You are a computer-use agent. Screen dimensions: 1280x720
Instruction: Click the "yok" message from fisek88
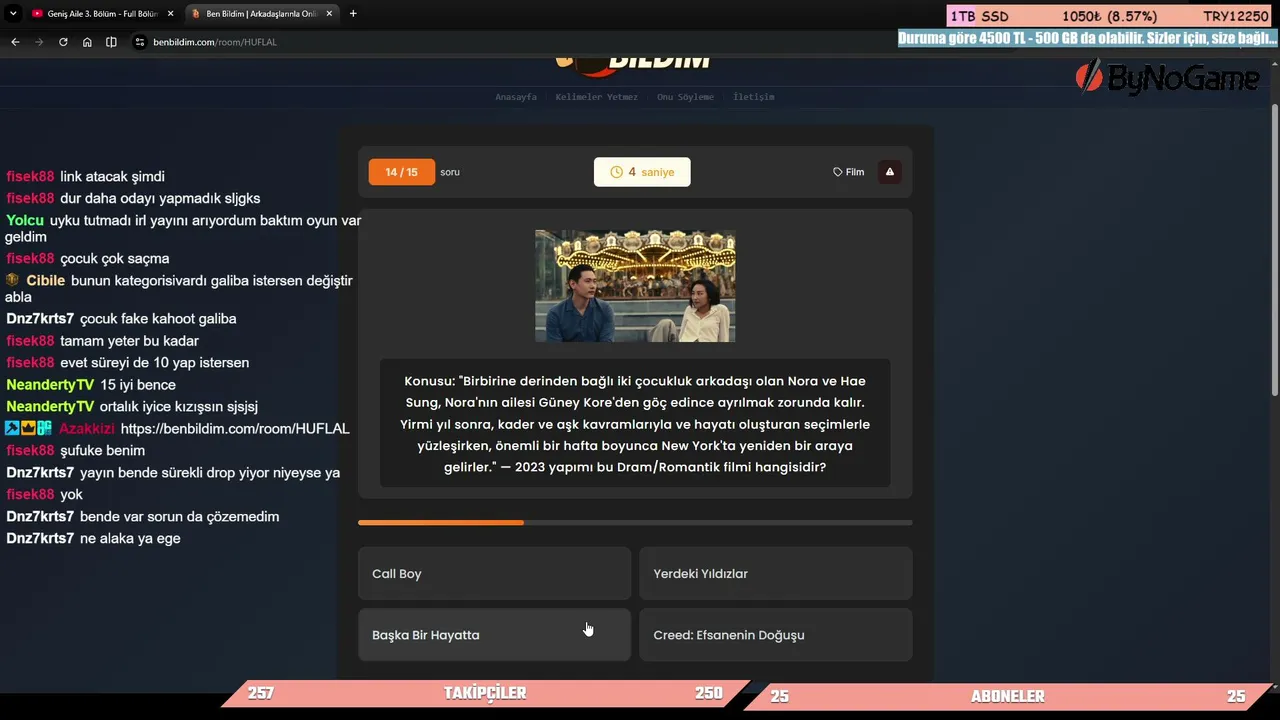71,495
